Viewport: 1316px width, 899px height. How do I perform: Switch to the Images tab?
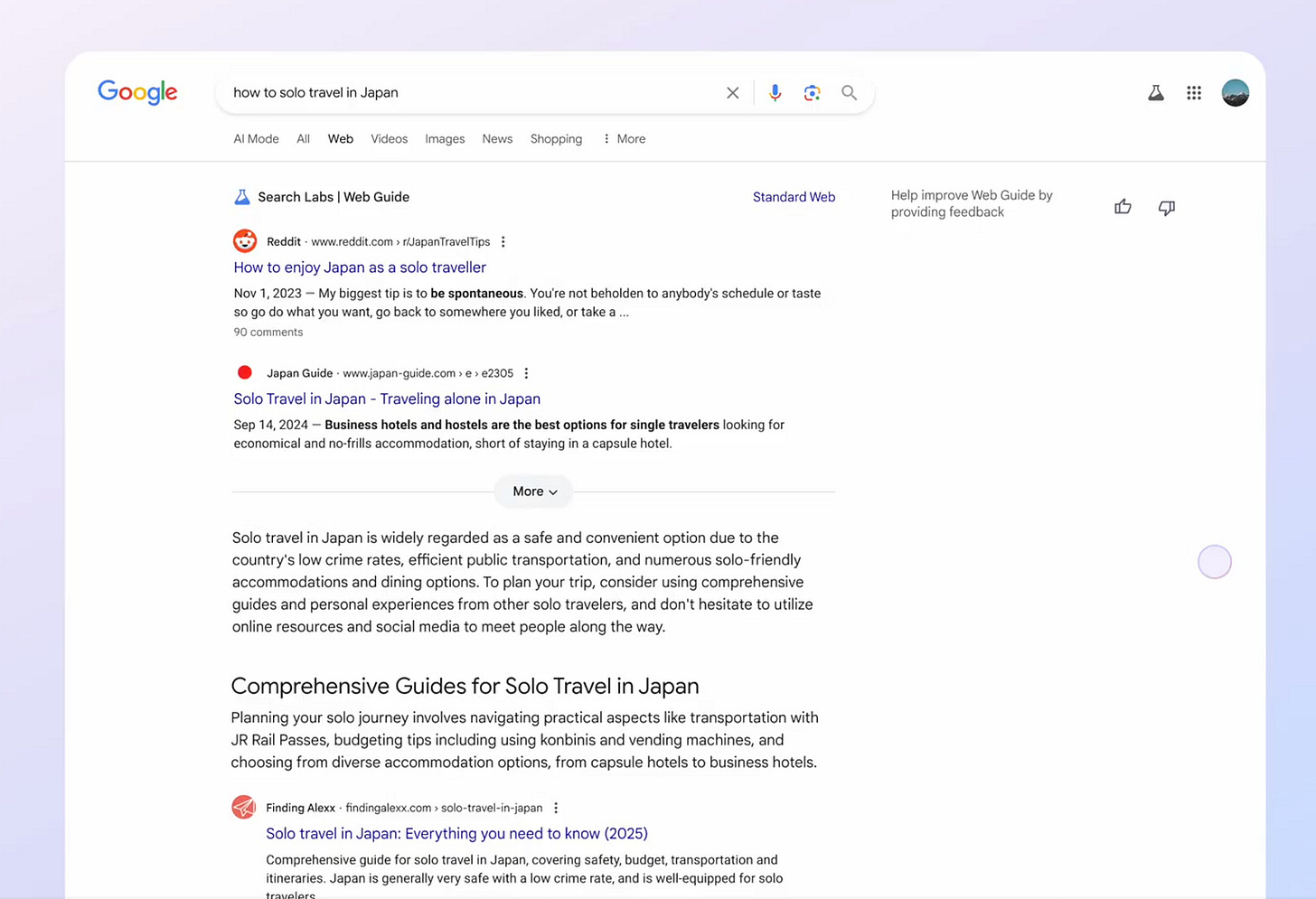click(x=445, y=139)
